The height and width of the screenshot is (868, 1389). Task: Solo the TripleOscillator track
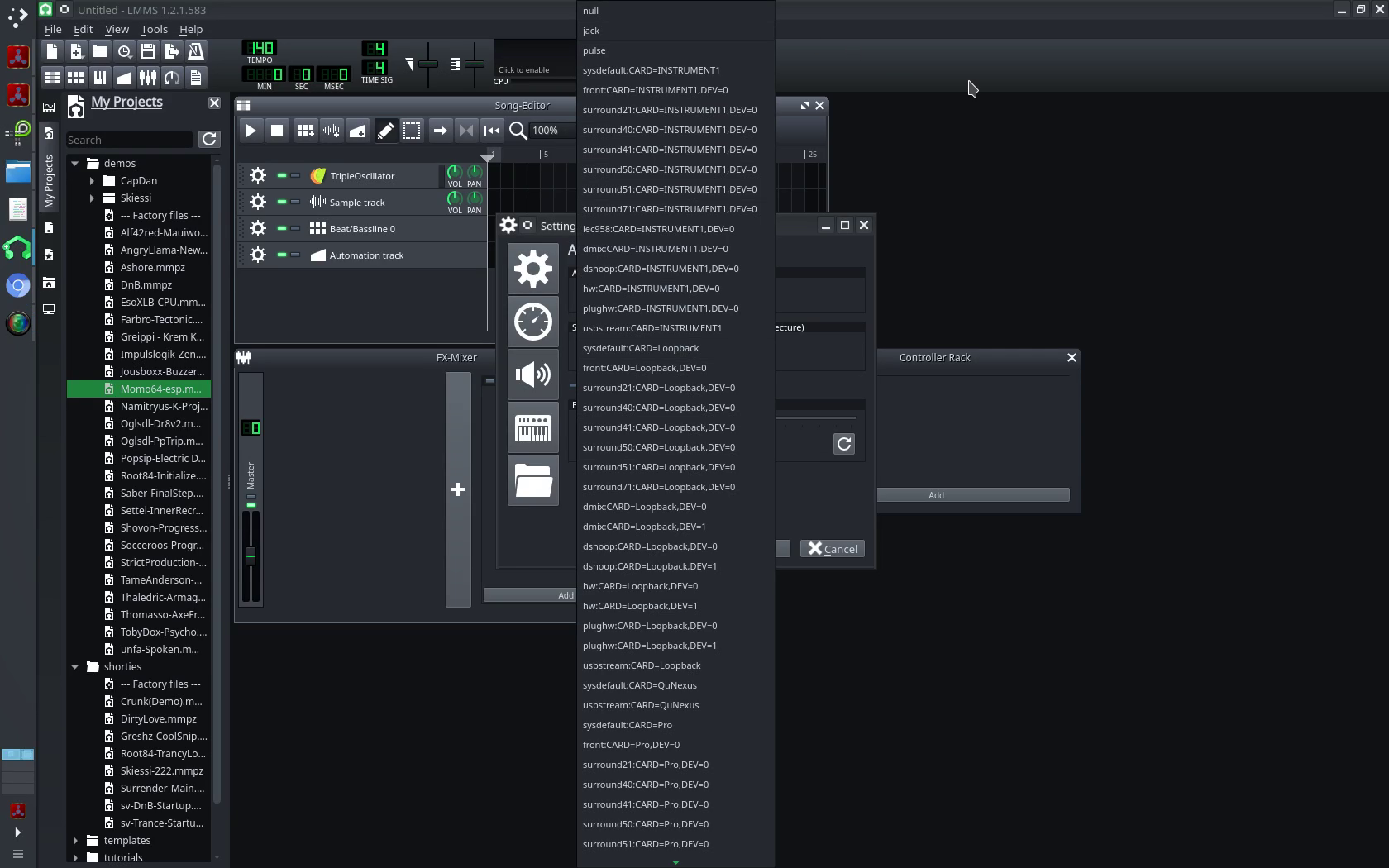click(295, 175)
